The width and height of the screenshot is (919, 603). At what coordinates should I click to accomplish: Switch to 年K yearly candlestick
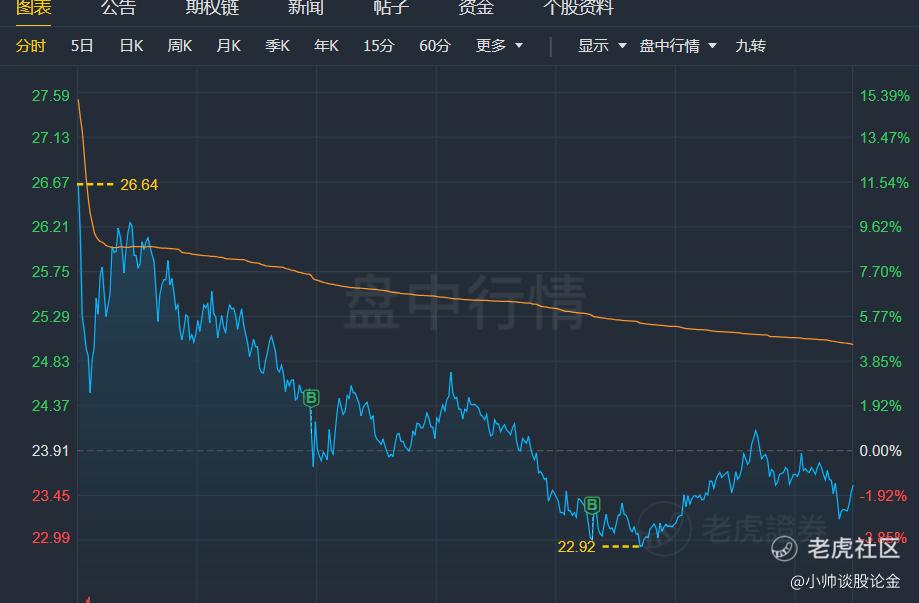(x=326, y=46)
